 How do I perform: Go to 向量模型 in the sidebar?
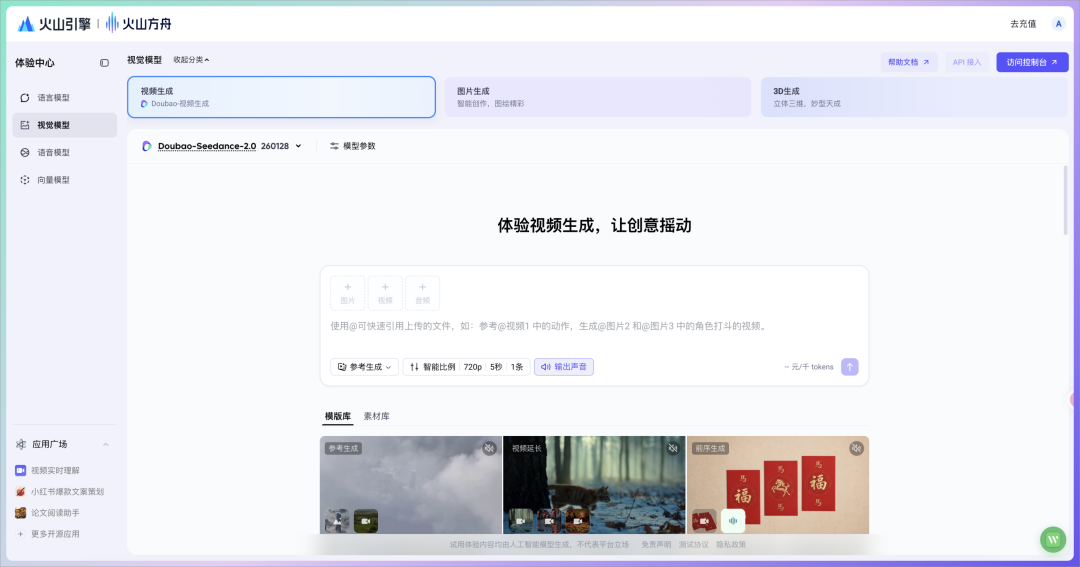coord(53,180)
